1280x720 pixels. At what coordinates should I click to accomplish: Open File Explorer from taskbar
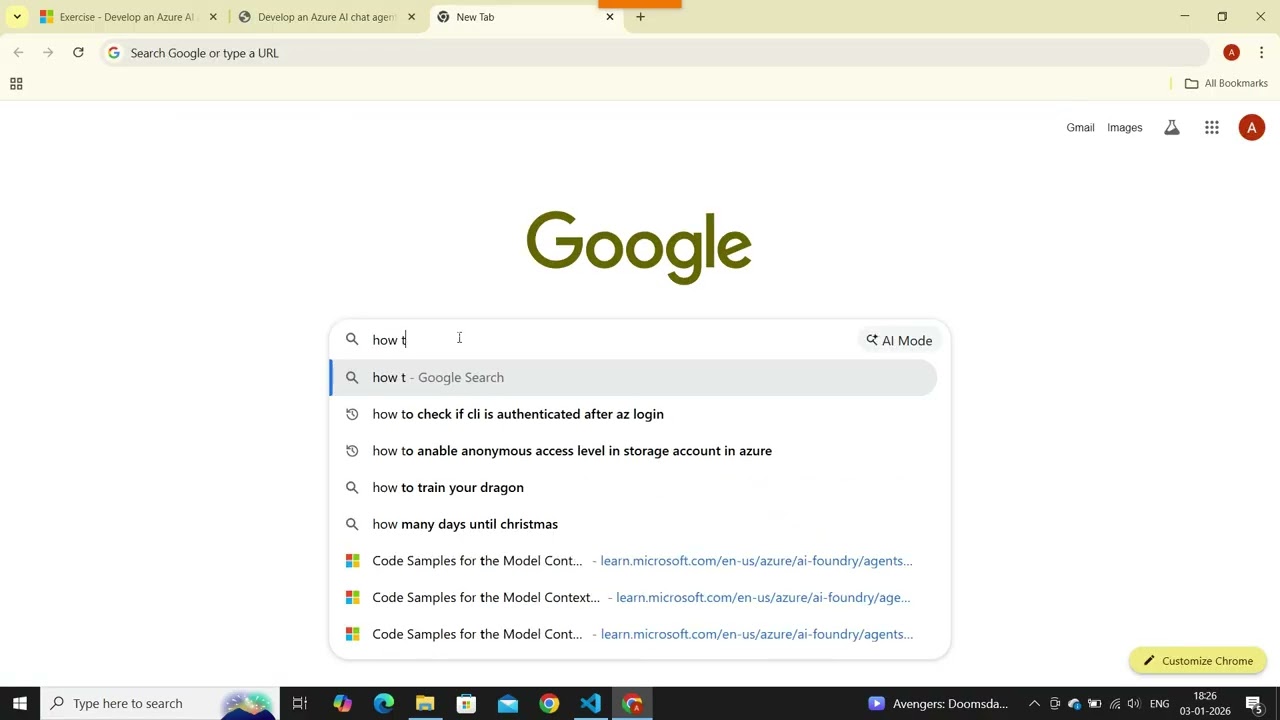point(425,704)
